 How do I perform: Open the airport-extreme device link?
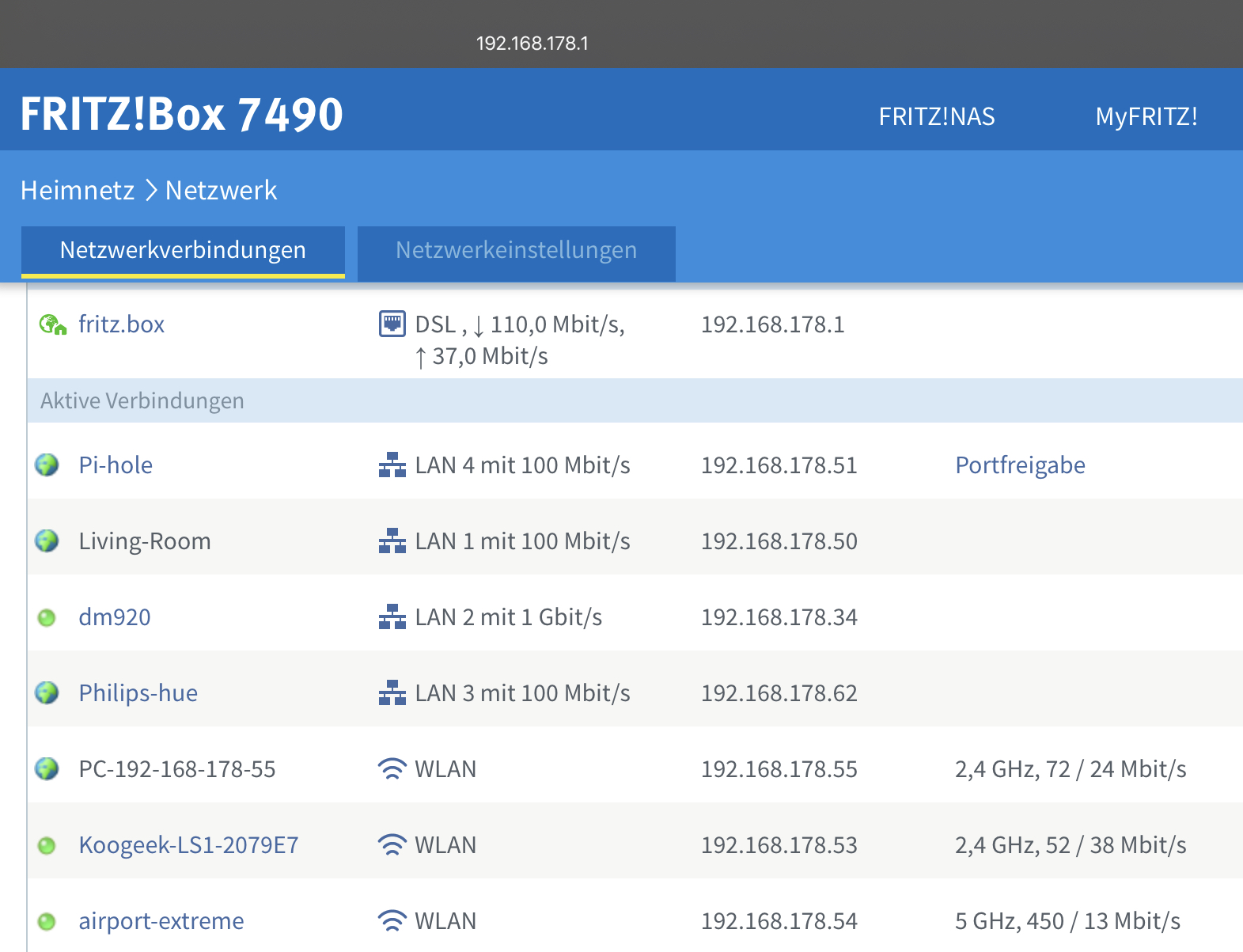[x=161, y=921]
